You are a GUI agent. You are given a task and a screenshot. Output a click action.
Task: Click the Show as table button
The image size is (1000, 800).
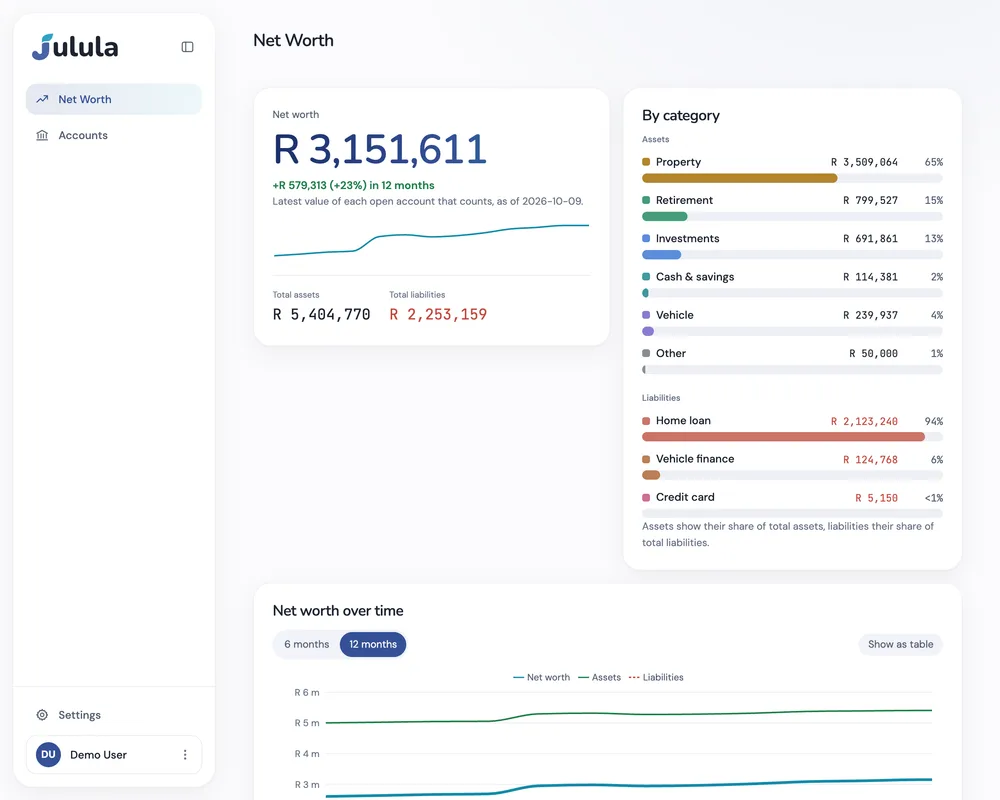point(901,644)
